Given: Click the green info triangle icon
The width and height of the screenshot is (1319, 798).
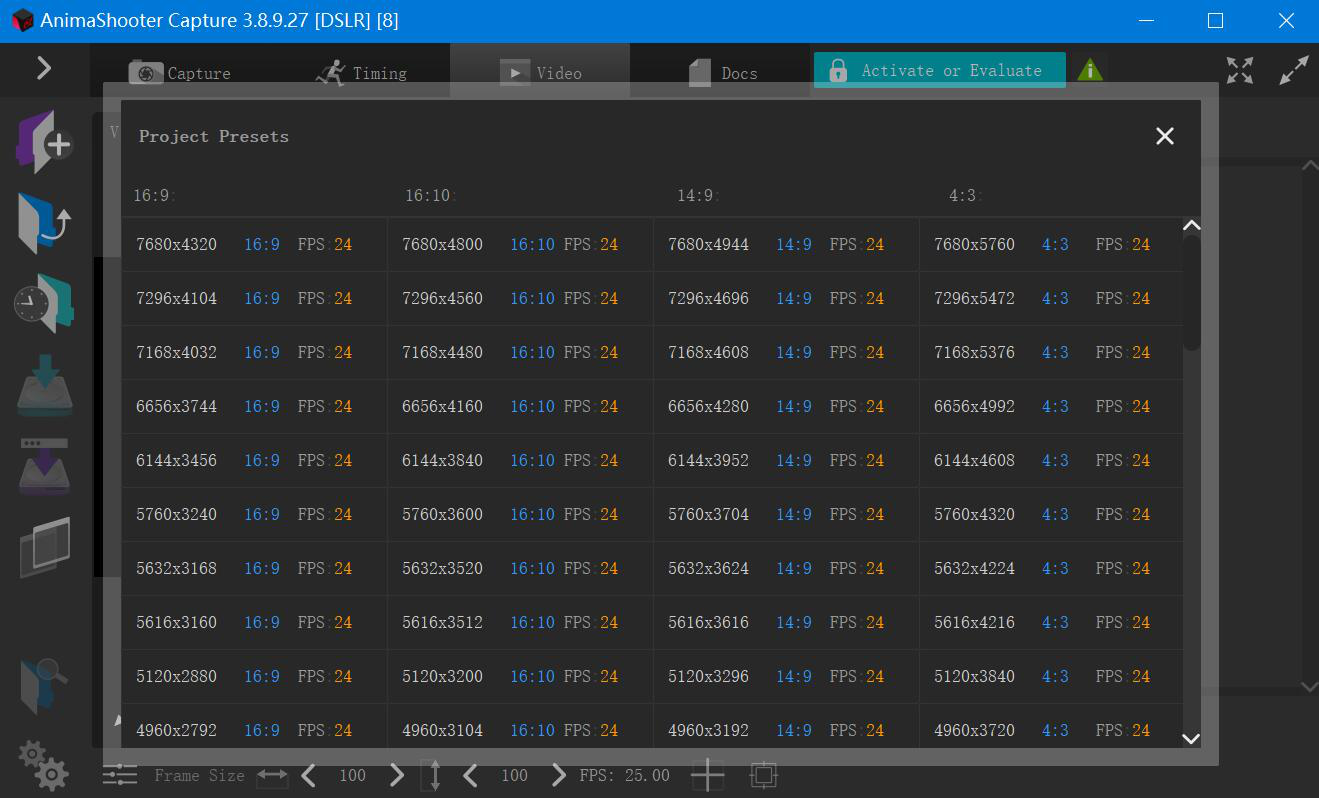Looking at the screenshot, I should (x=1090, y=70).
